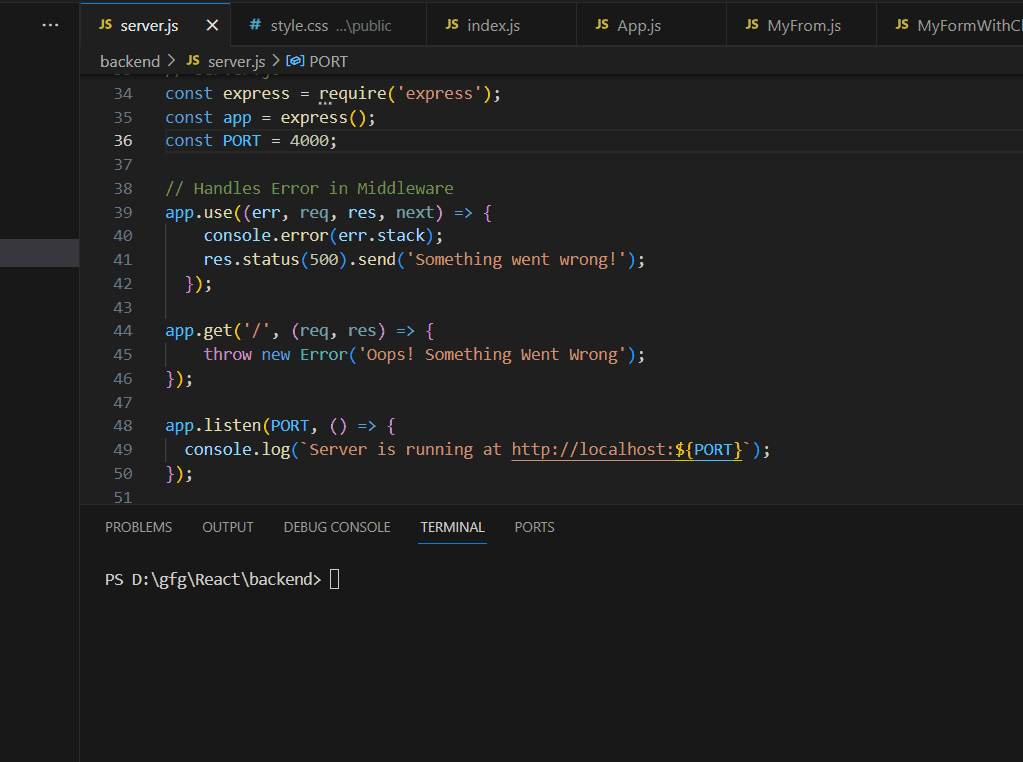This screenshot has height=762, width=1023.
Task: Click line number 39 in the gutter
Action: click(x=122, y=212)
